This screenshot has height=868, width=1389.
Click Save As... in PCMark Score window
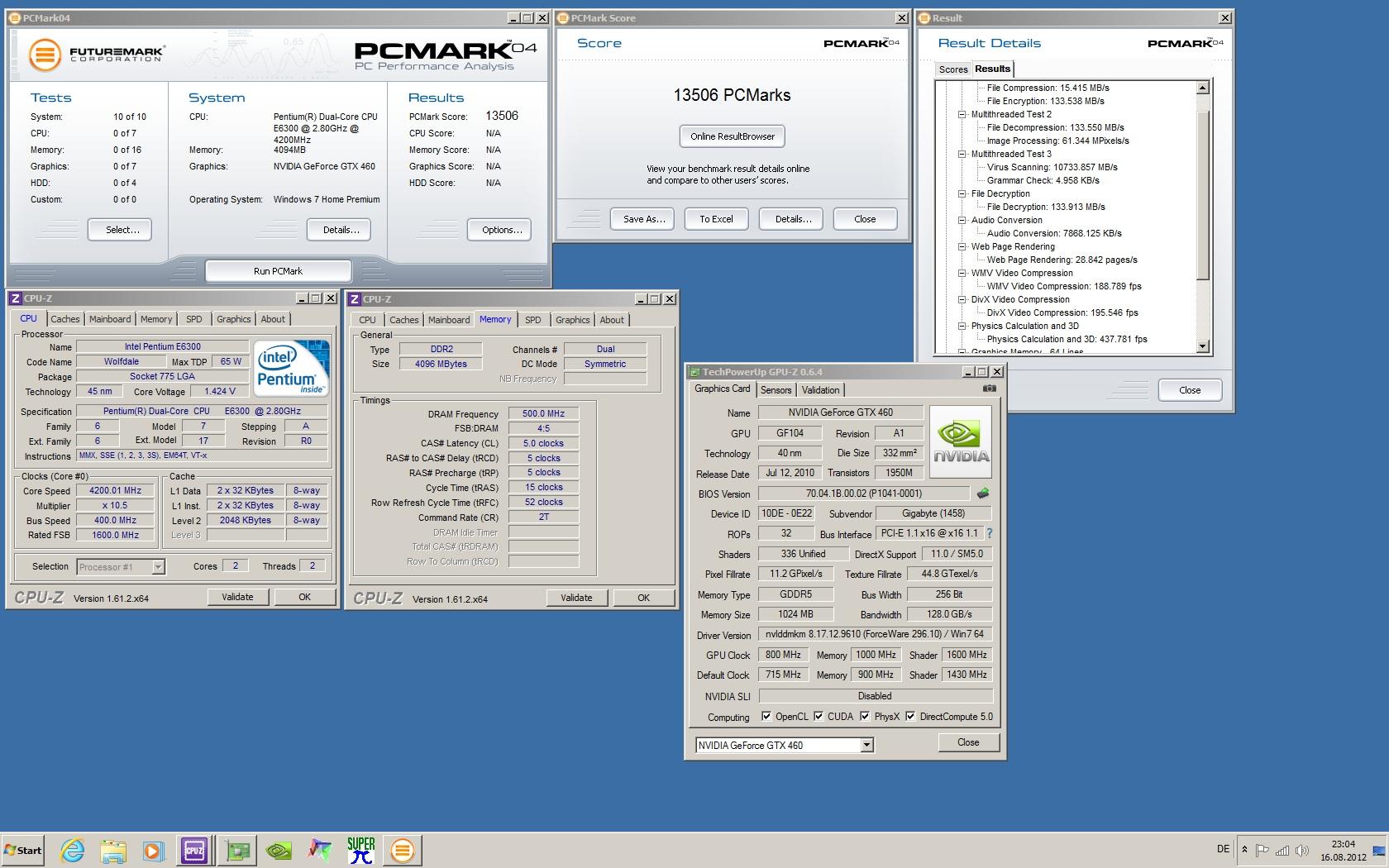643,219
